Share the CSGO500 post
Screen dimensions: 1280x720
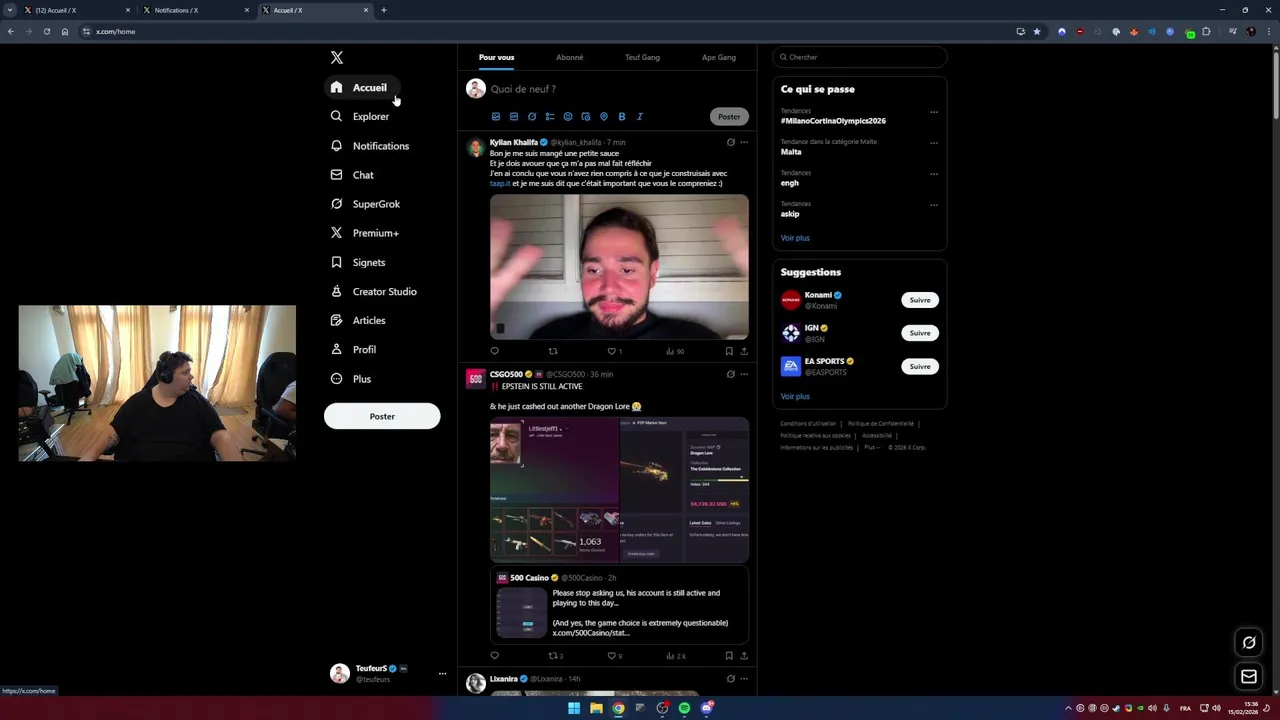click(743, 656)
